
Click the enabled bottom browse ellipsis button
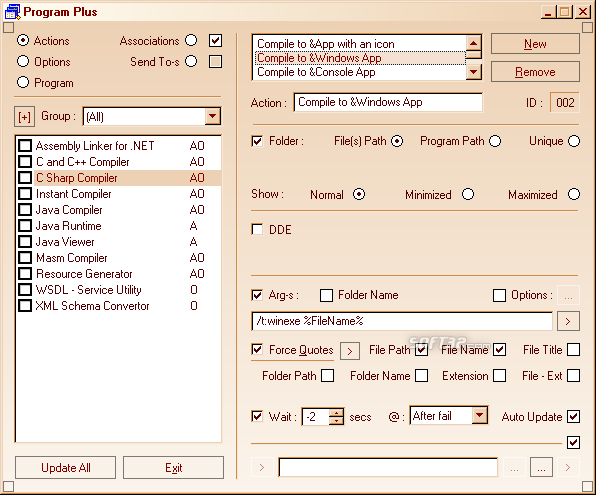coord(541,468)
